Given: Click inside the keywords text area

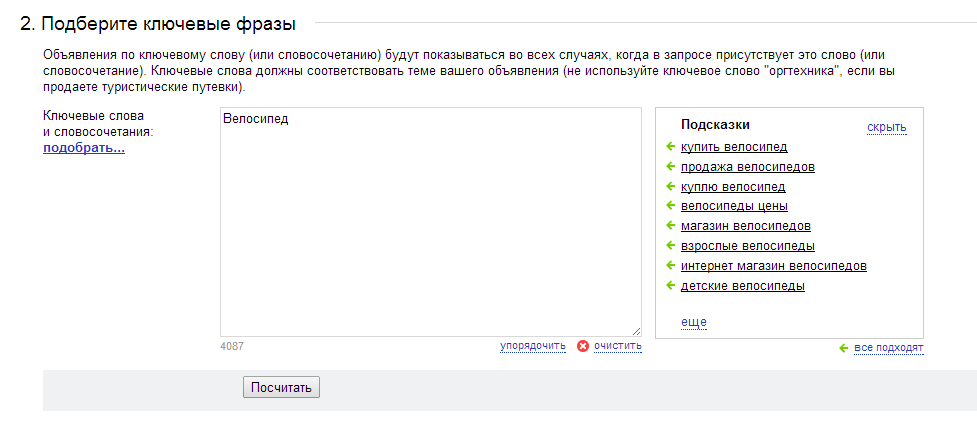Looking at the screenshot, I should pos(431,222).
